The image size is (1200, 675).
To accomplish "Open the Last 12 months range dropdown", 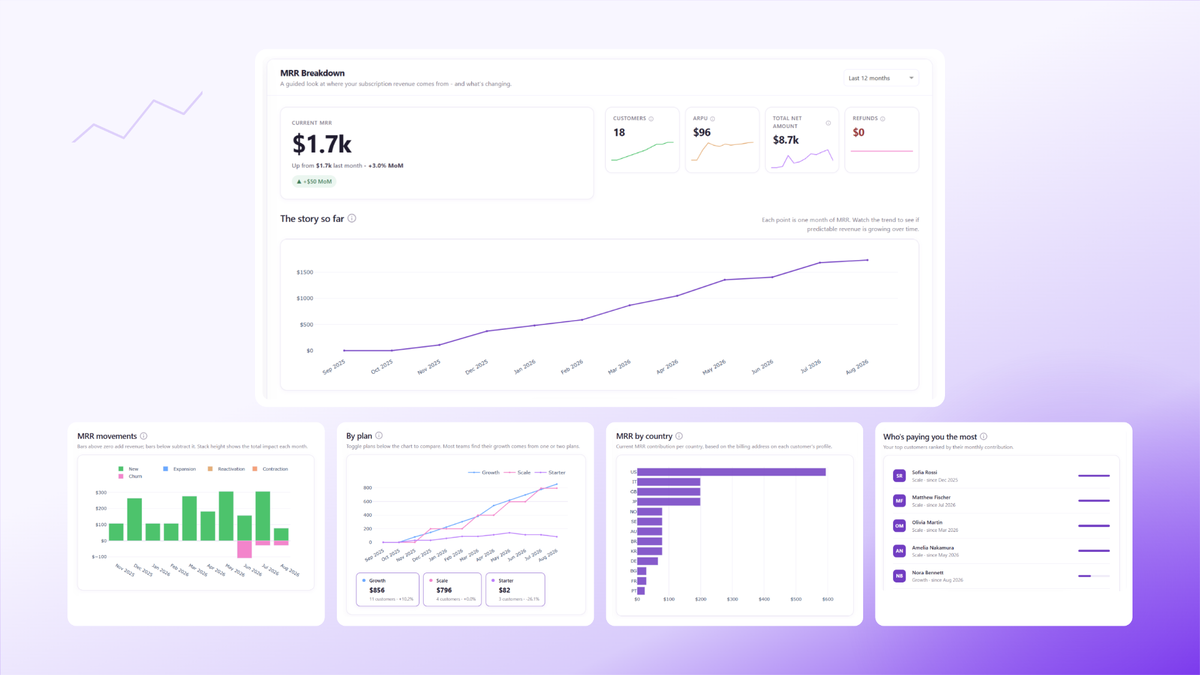I will [x=881, y=78].
